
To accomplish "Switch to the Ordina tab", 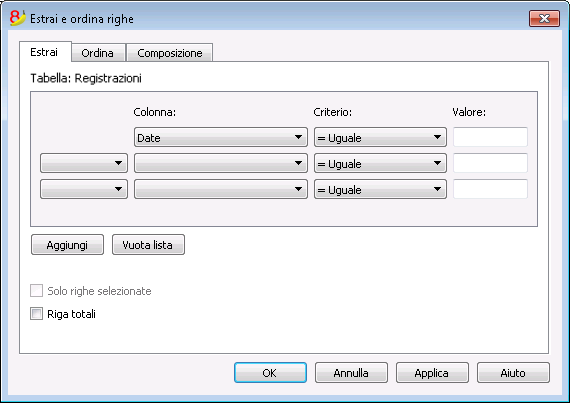I will (x=97, y=53).
